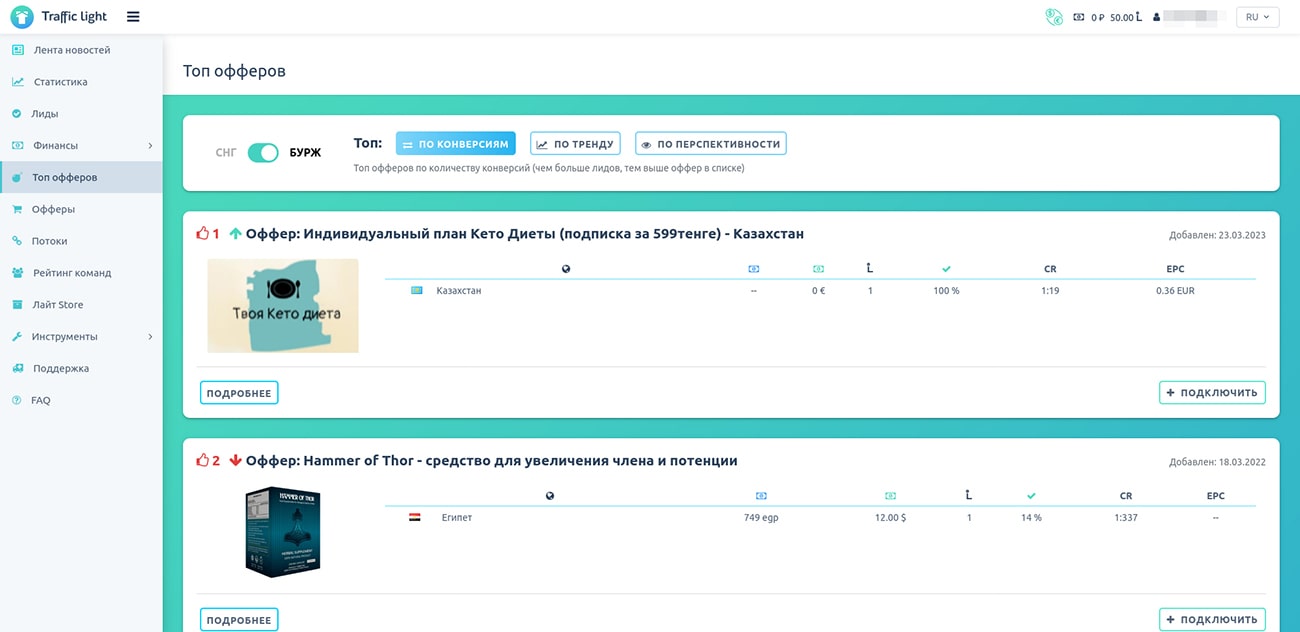The height and width of the screenshot is (632, 1300).
Task: Open the Hammer of Thor offer title link
Action: click(492, 461)
